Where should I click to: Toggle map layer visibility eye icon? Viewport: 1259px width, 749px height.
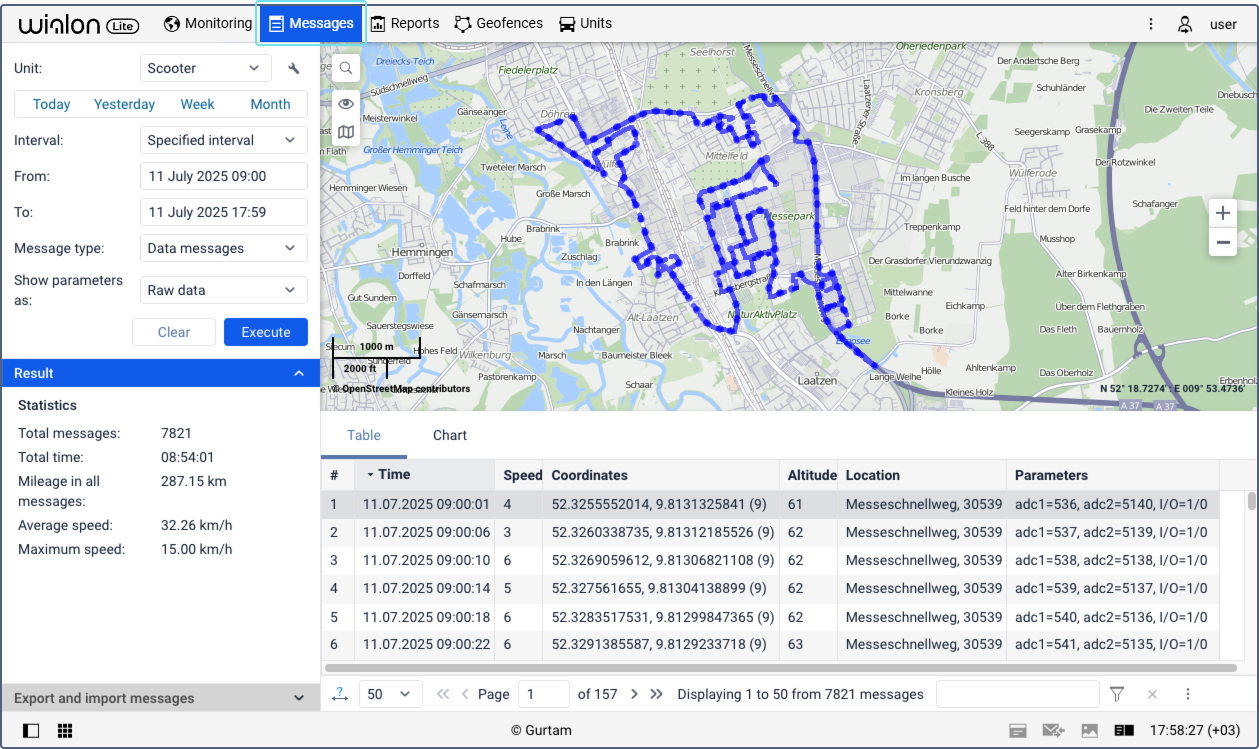[346, 103]
